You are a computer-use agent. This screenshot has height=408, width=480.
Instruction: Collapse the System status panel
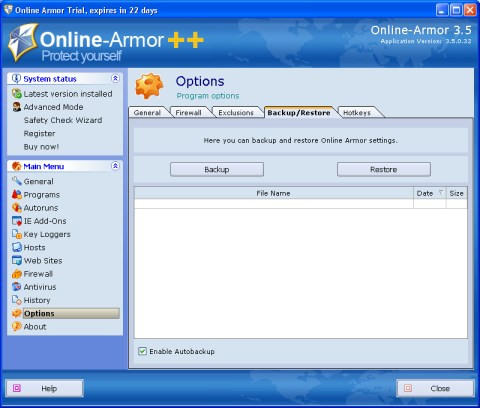(115, 79)
